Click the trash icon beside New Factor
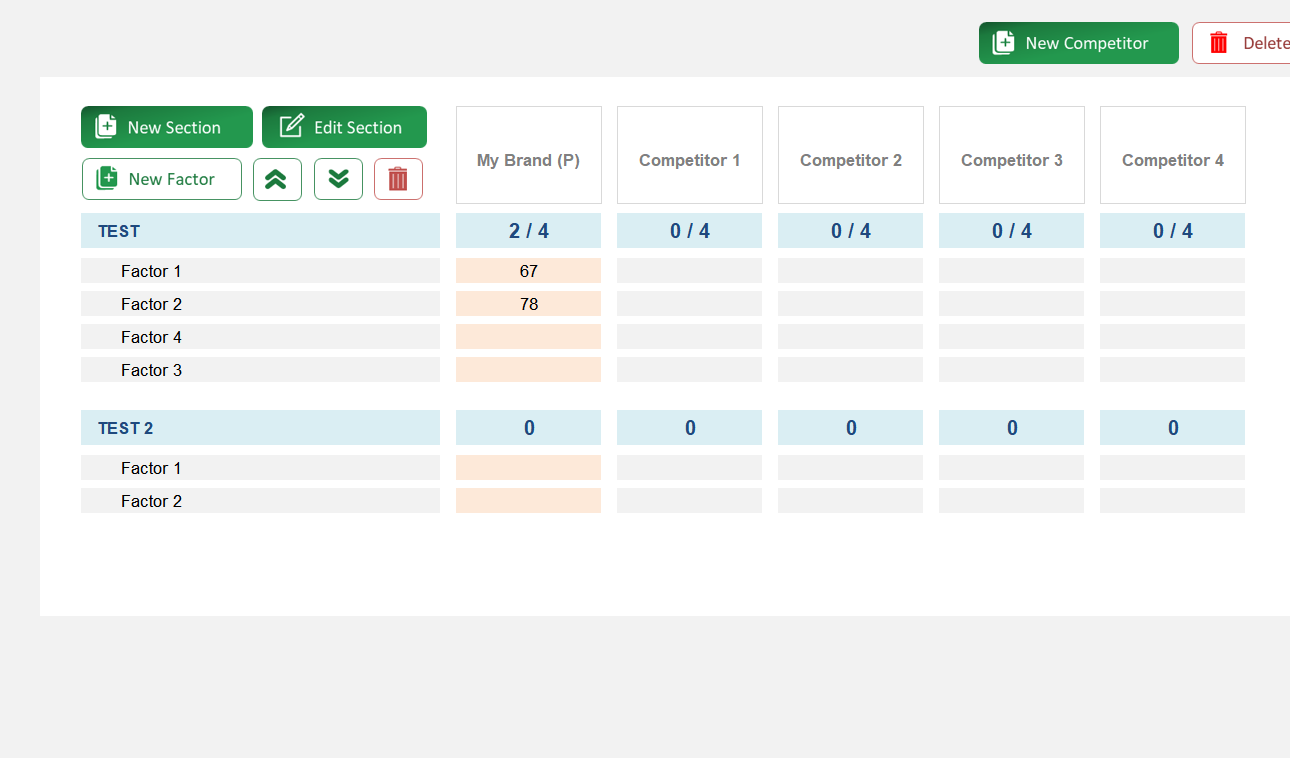This screenshot has width=1290, height=758. pos(398,178)
